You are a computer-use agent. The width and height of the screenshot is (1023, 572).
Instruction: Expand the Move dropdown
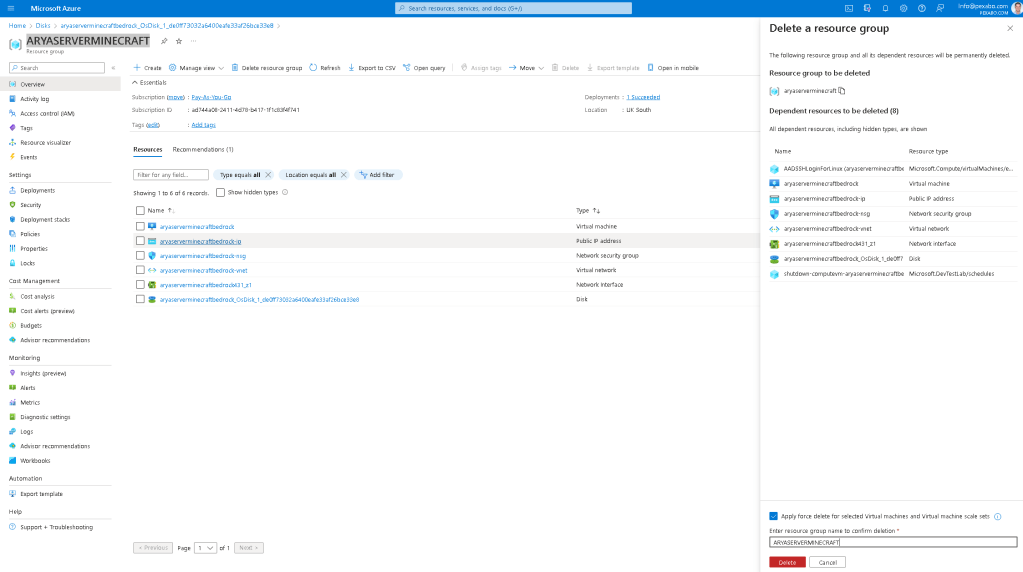click(x=527, y=68)
